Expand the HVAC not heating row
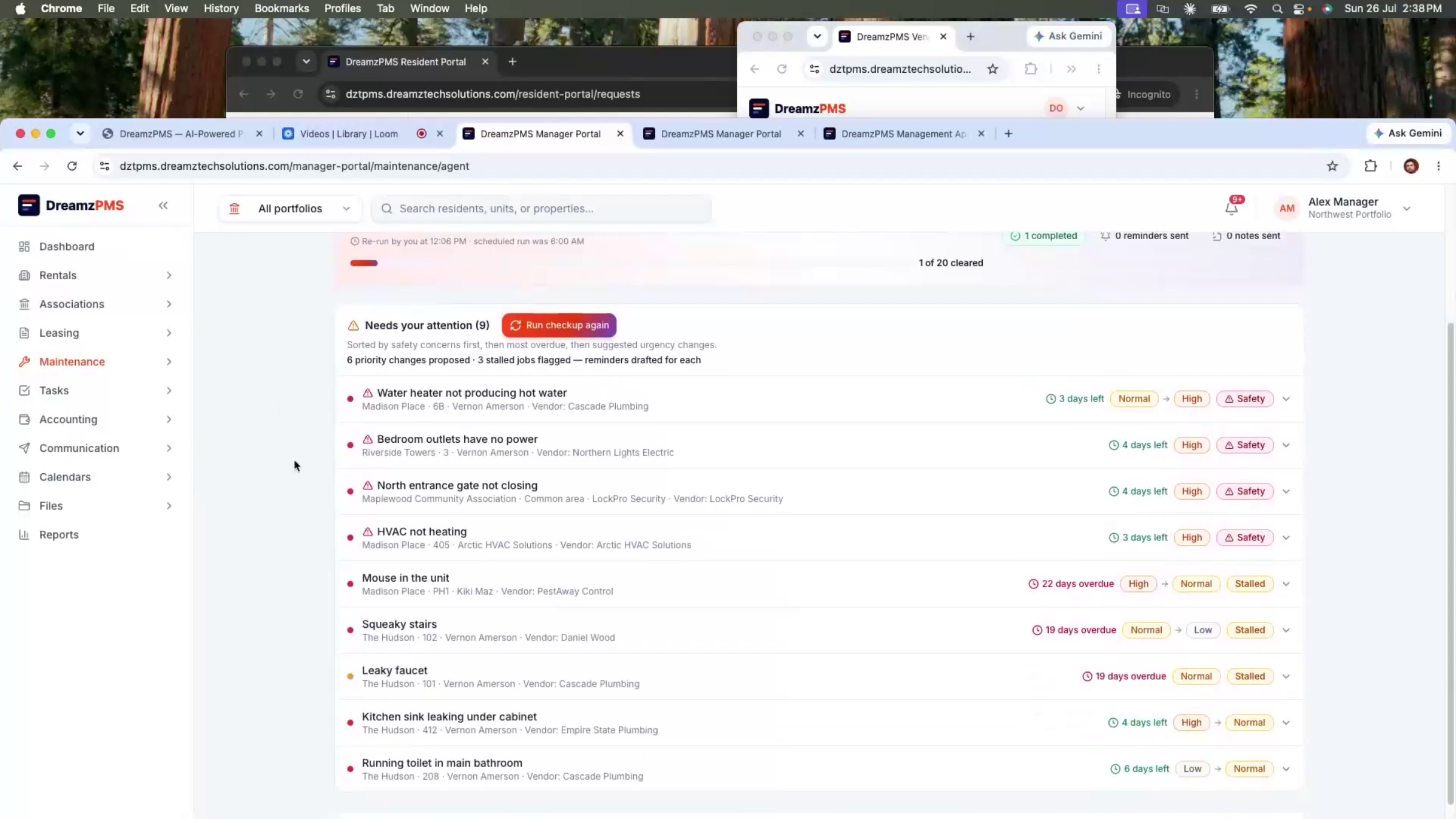This screenshot has height=819, width=1456. (1286, 538)
